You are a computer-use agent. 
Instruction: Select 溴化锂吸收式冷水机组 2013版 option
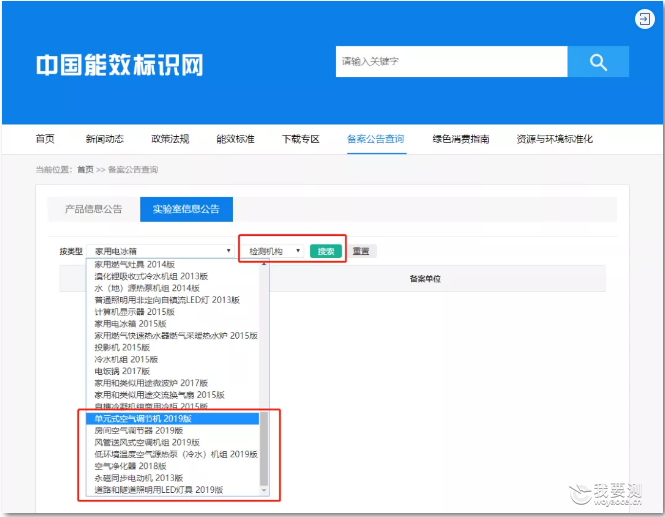[x=173, y=277]
